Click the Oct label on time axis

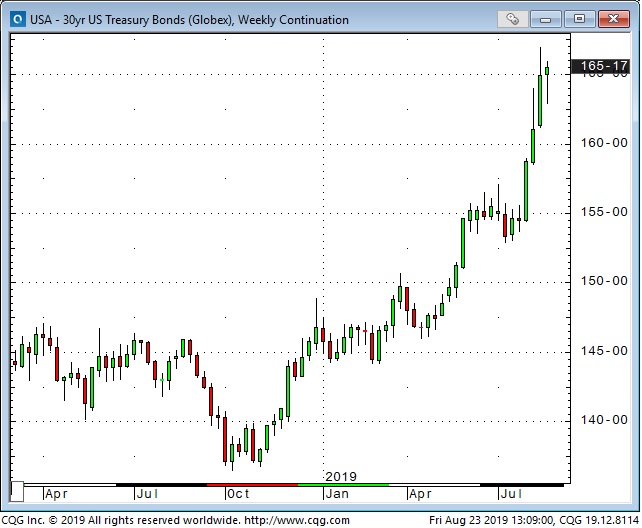238,494
